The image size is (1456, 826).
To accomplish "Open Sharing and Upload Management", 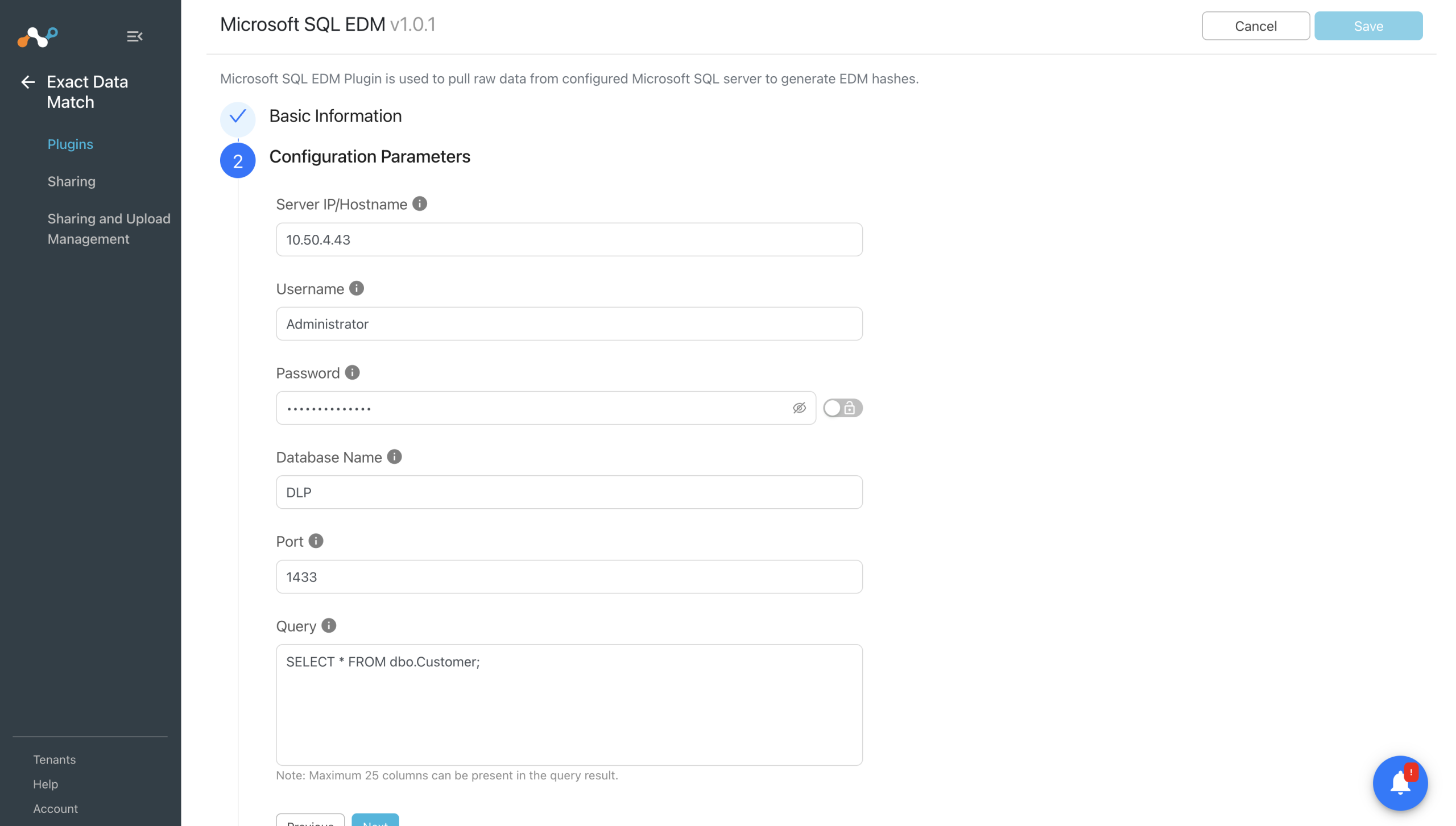I will (109, 229).
